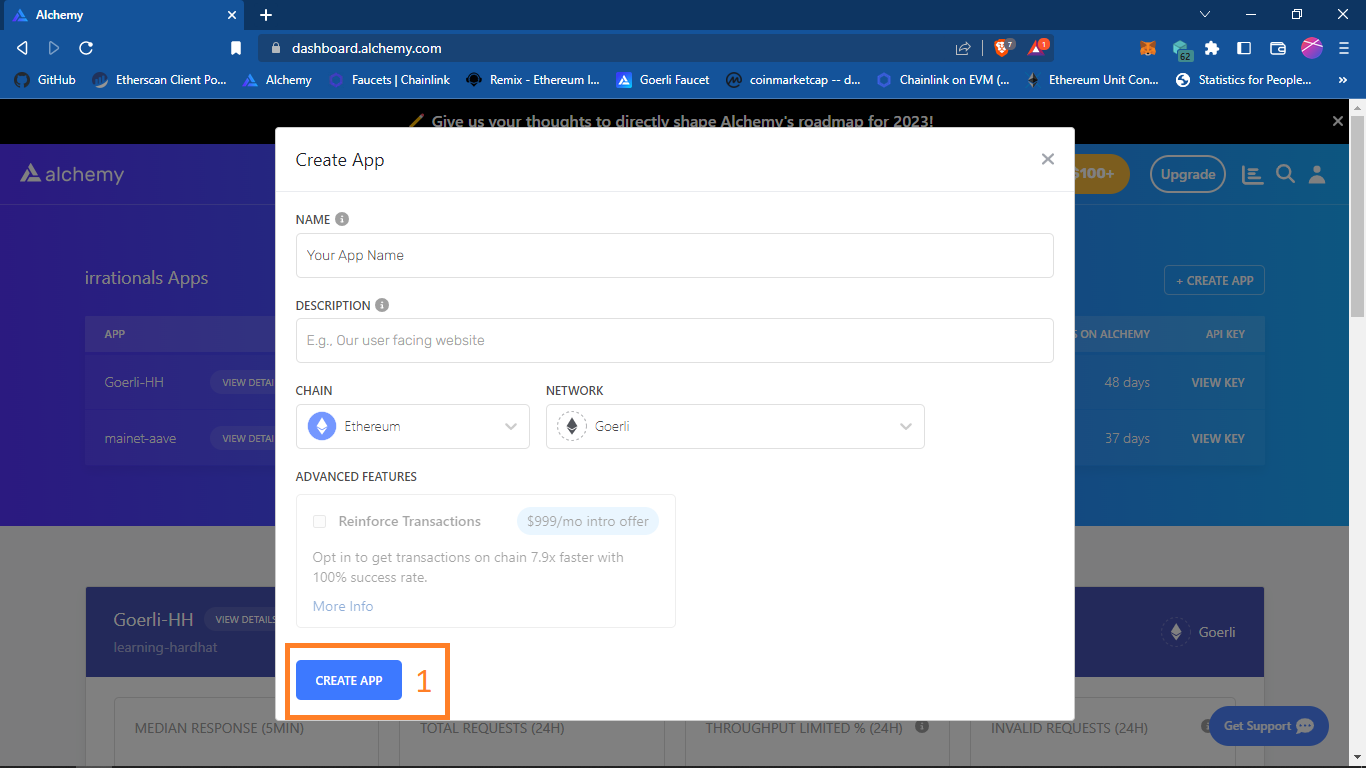Open the Brave Wallet icon
The image size is (1366, 768).
[x=1277, y=48]
